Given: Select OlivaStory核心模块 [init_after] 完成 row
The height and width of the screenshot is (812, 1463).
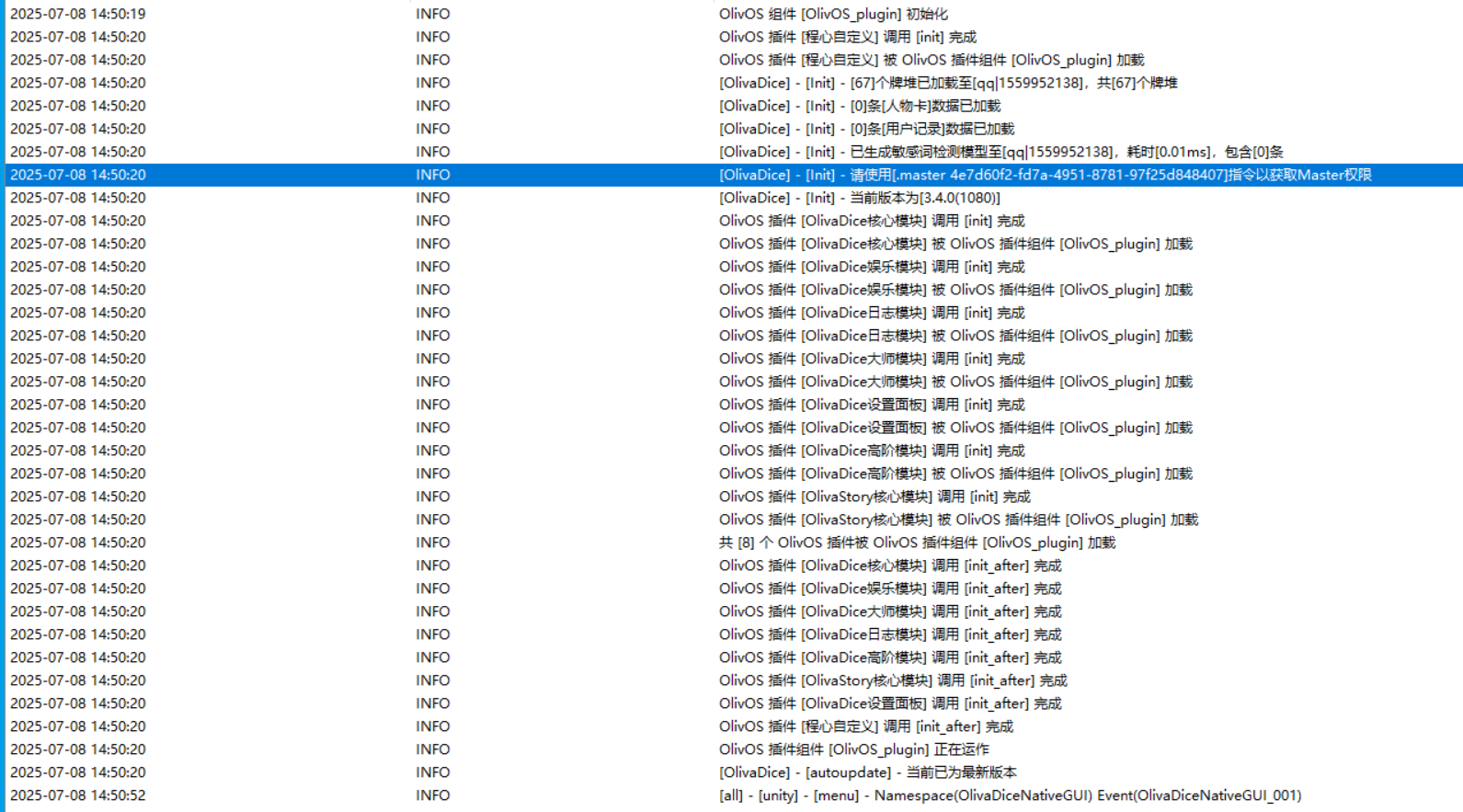Looking at the screenshot, I should [893, 680].
